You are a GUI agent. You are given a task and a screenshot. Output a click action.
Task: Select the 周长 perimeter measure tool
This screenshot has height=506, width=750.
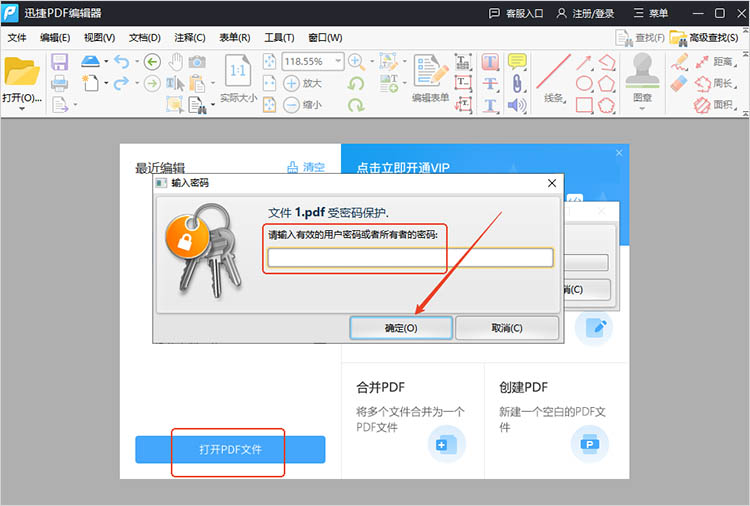[716, 83]
